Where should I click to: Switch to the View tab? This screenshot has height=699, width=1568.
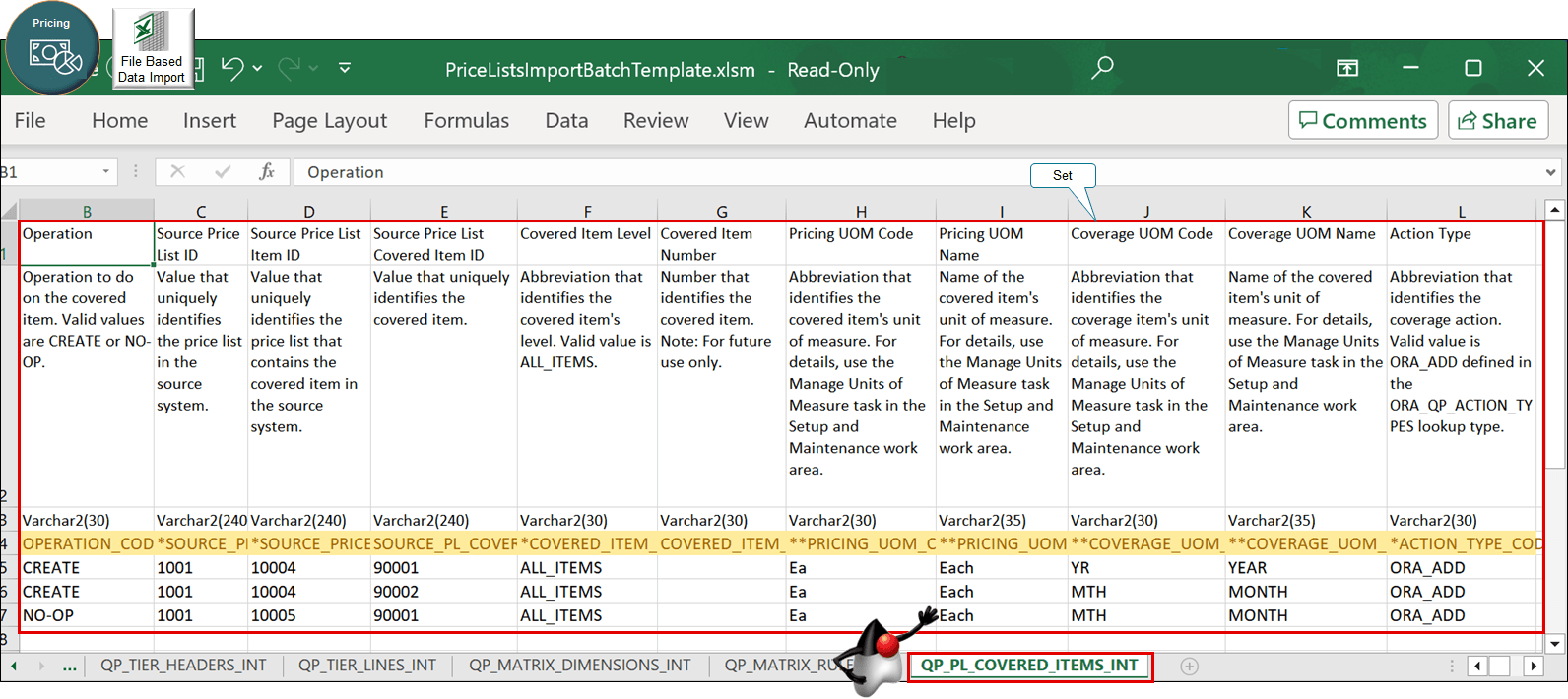[746, 120]
